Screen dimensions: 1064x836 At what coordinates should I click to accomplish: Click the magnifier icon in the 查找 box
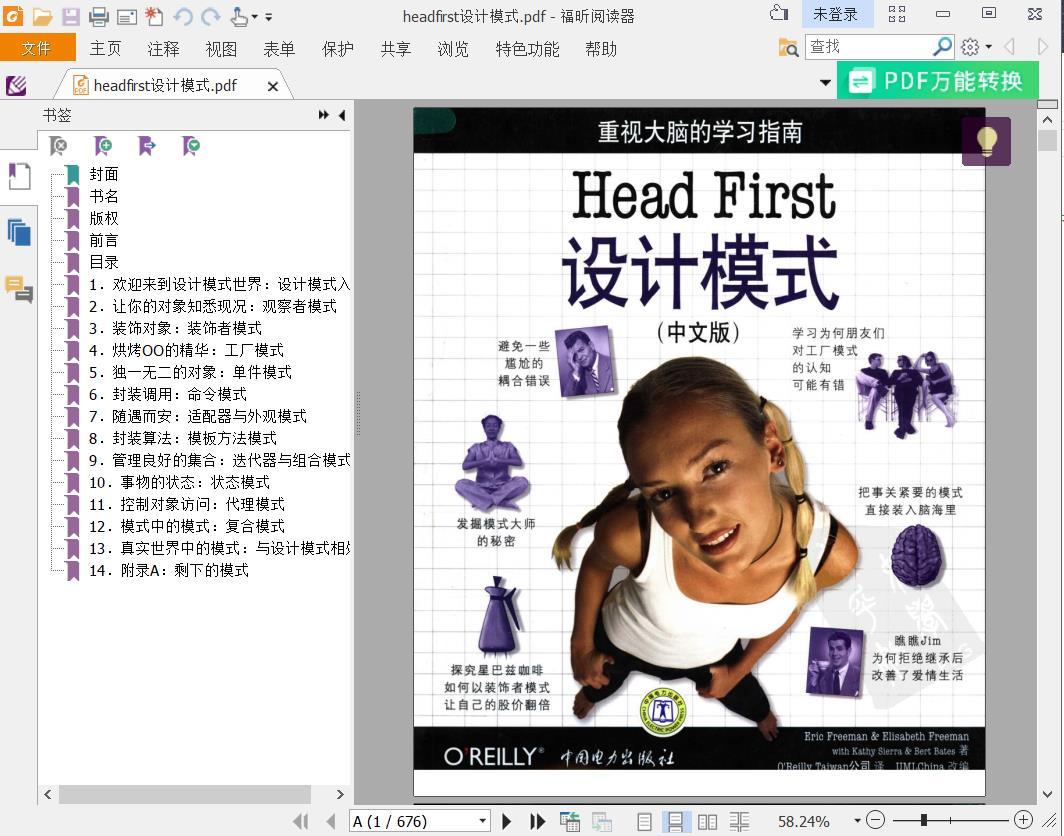point(943,46)
